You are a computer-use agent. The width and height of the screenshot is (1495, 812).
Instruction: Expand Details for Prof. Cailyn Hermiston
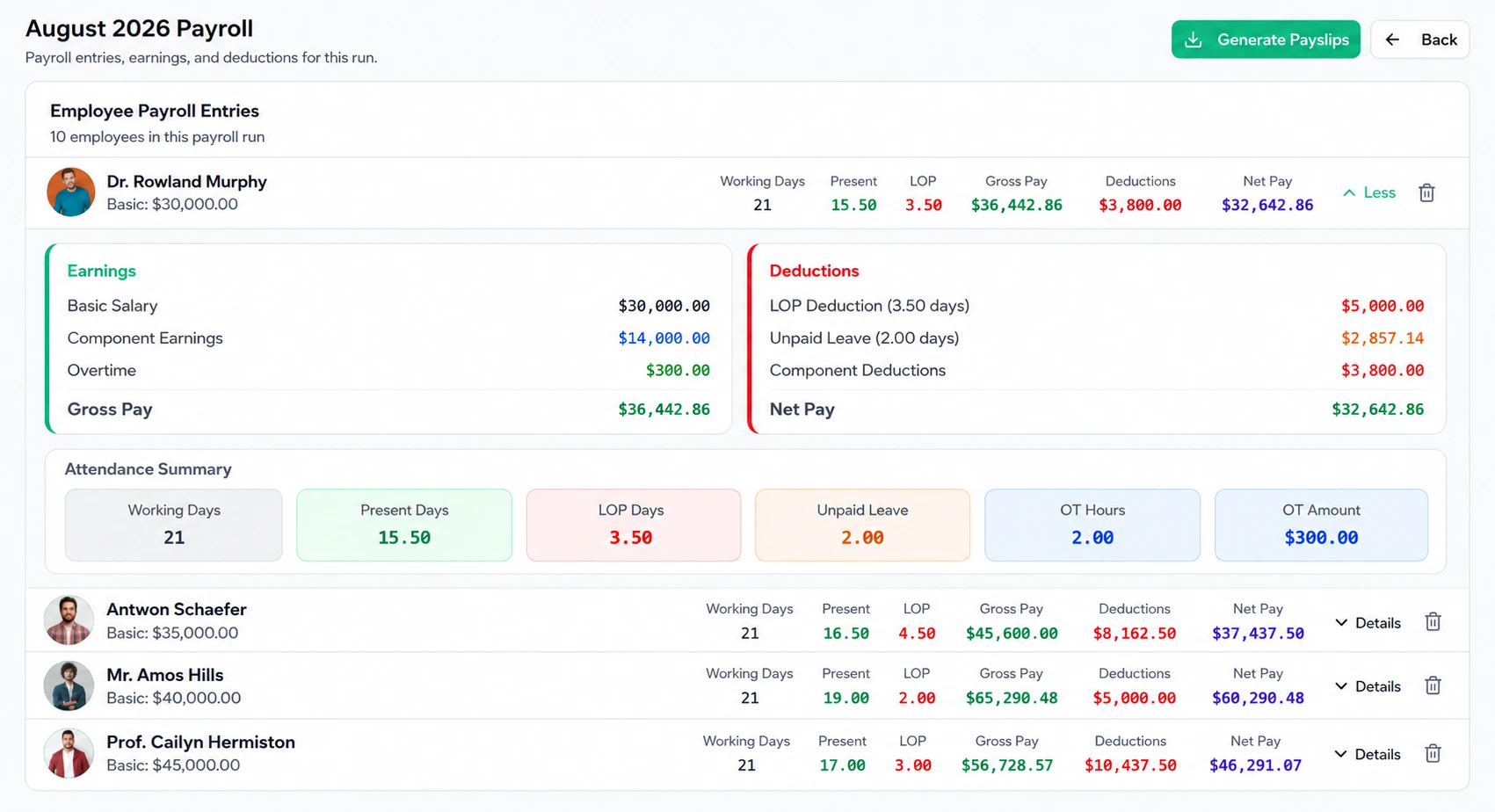(1368, 754)
